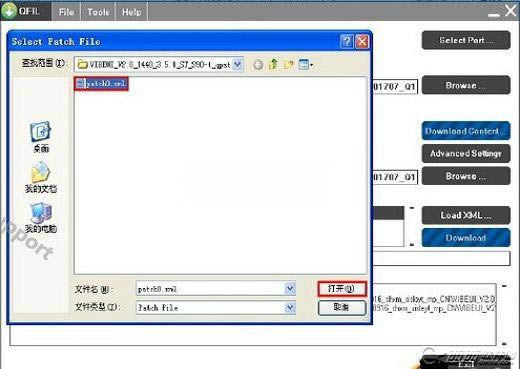Viewport: 520px width, 369px height.
Task: Open Advanced Settings
Action: (x=466, y=153)
